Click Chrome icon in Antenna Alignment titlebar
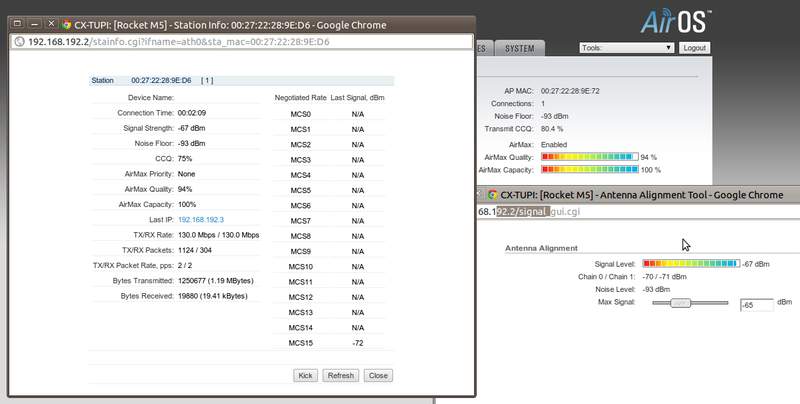This screenshot has width=800, height=404. (x=492, y=195)
